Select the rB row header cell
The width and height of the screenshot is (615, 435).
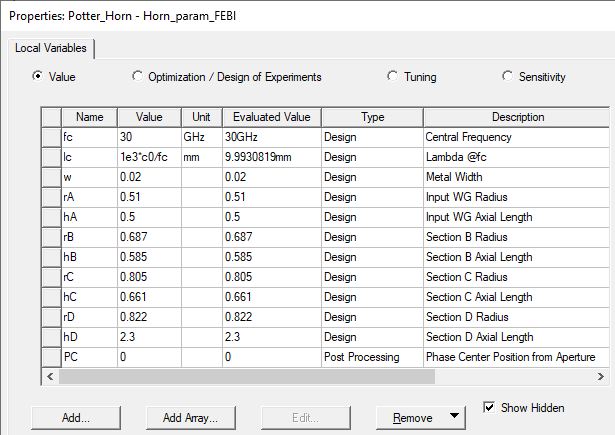[x=51, y=237]
